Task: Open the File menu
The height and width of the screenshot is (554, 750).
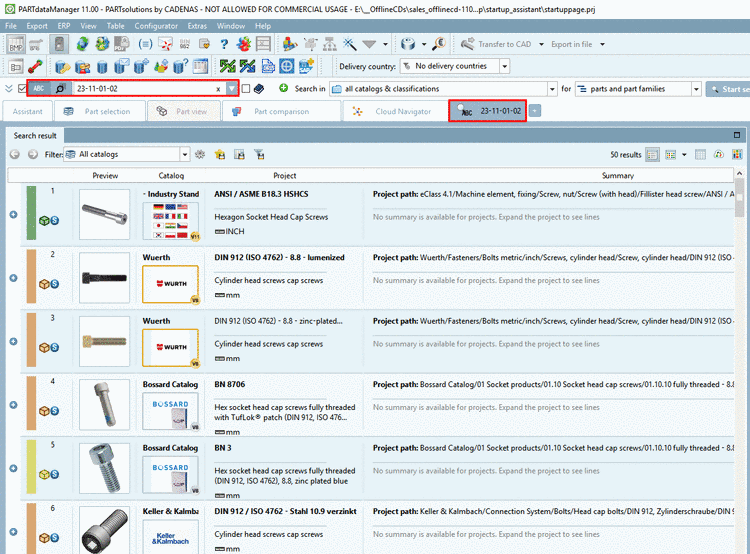Action: click(11, 26)
